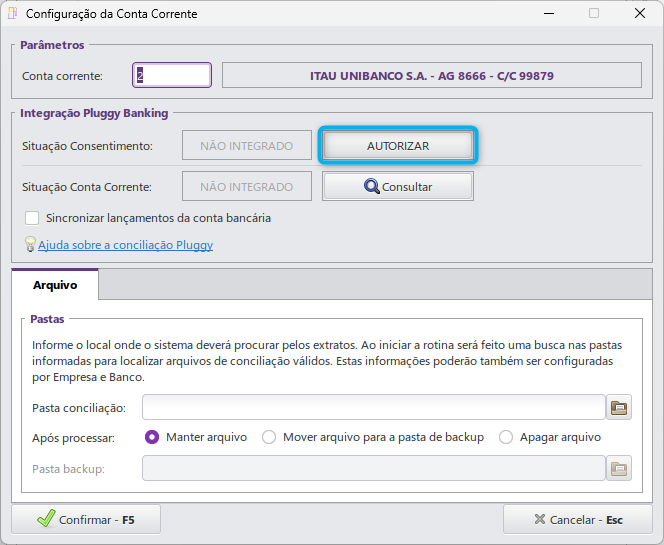Screen dimensions: 664x545
Task: Click the green checkmark on Confirmar
Action: pyautogui.click(x=45, y=520)
